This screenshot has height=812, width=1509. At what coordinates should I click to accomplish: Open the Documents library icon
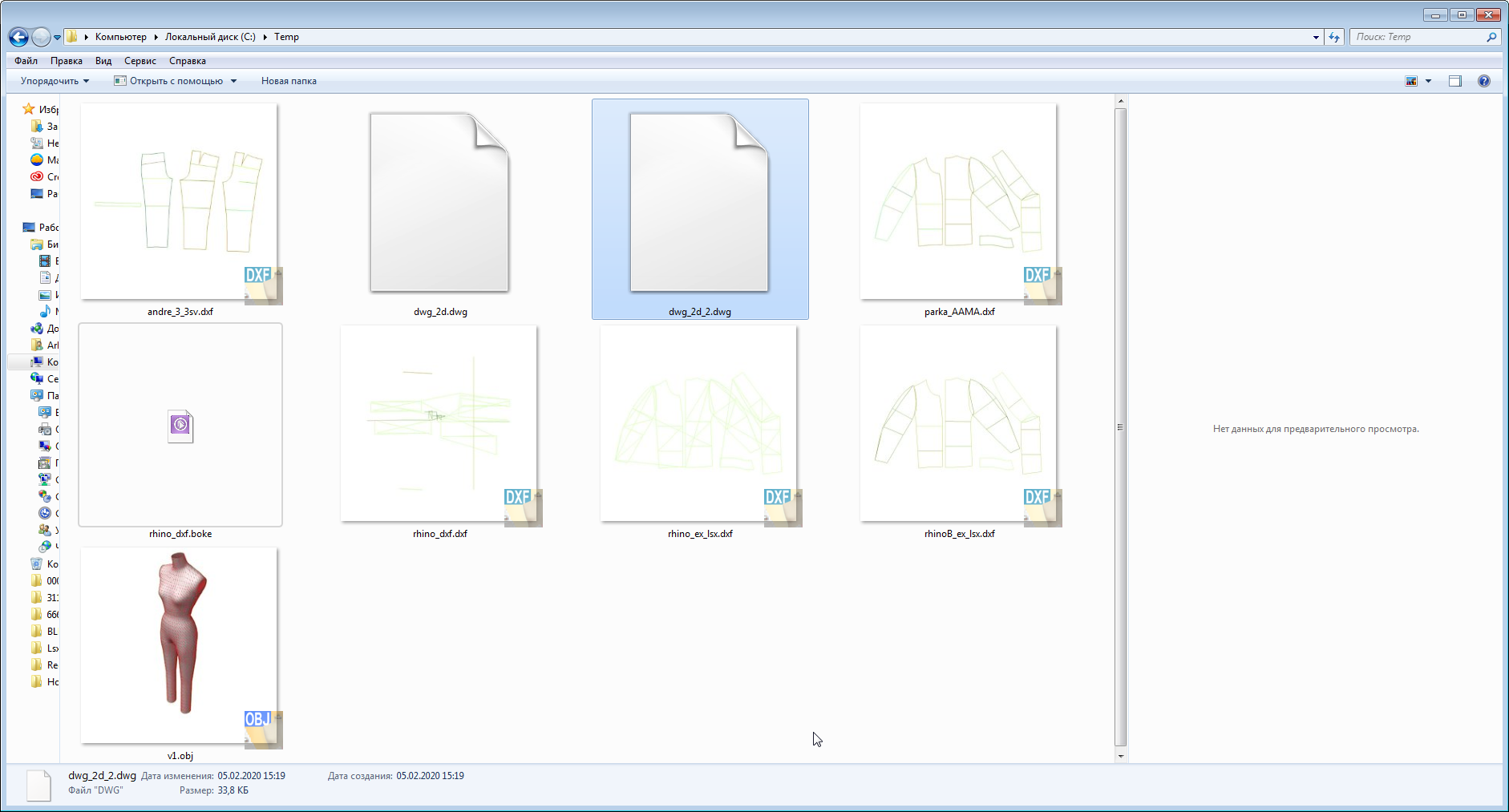[x=46, y=277]
